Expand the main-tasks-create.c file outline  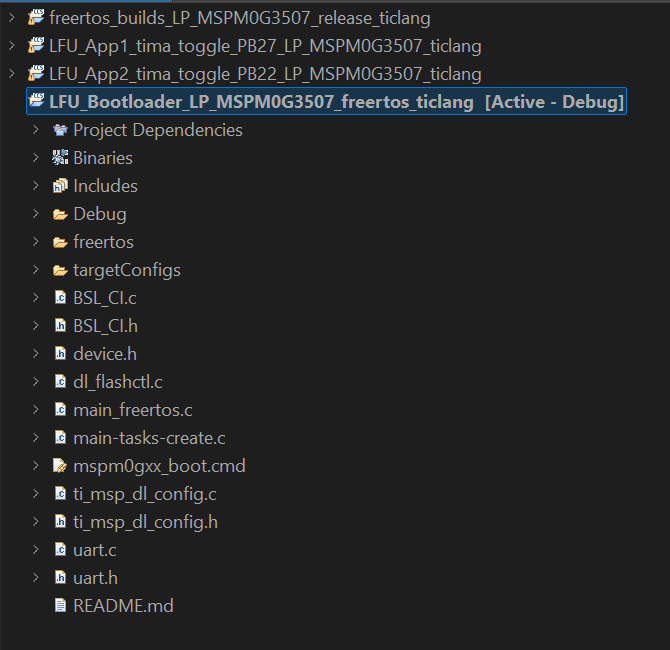36,438
